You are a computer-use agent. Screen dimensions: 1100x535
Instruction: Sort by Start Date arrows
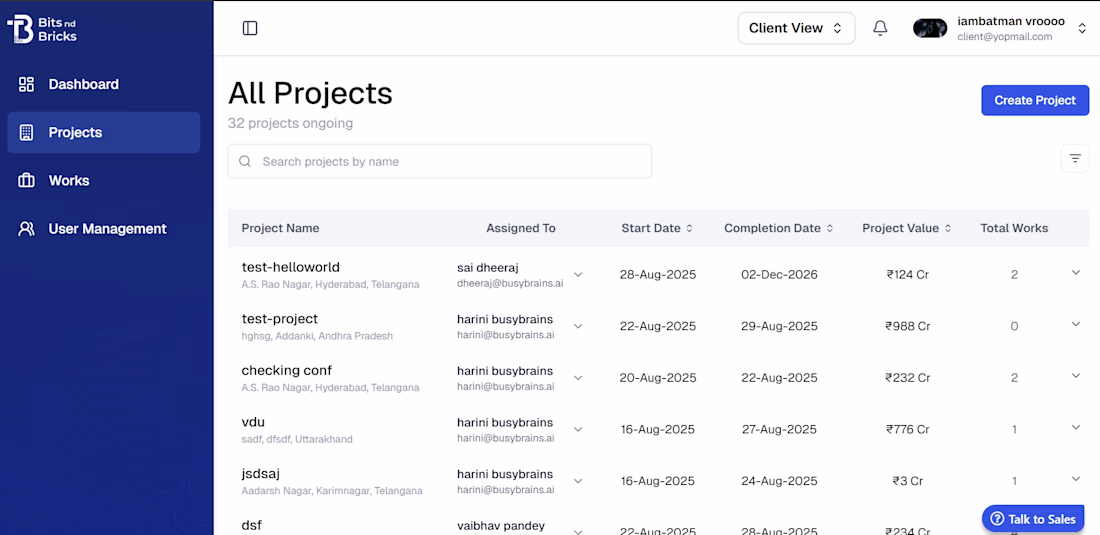(689, 228)
